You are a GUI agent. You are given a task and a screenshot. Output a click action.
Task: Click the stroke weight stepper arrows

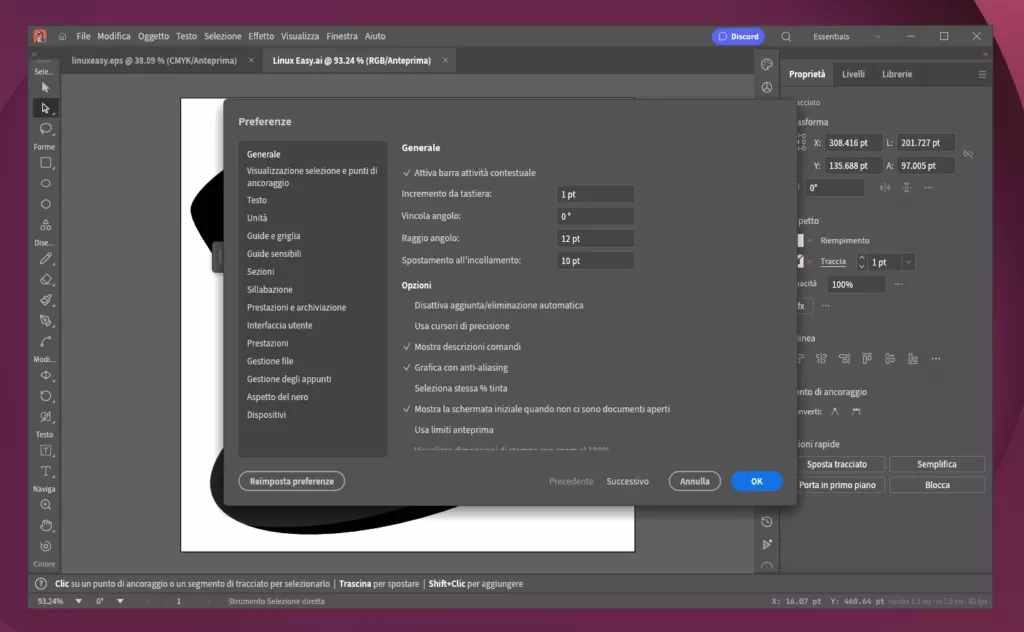pos(861,262)
